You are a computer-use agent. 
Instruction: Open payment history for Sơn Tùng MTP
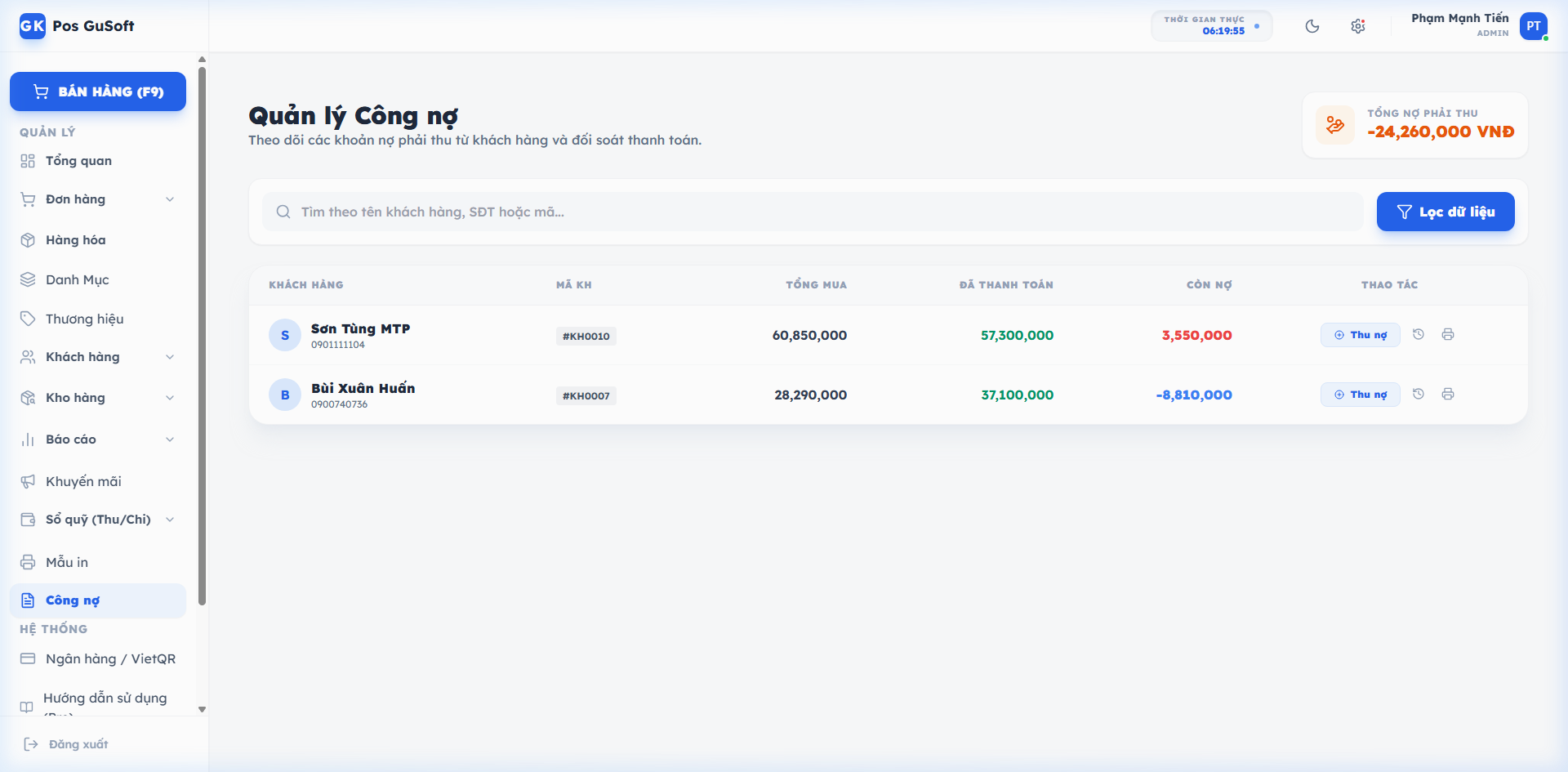1419,334
